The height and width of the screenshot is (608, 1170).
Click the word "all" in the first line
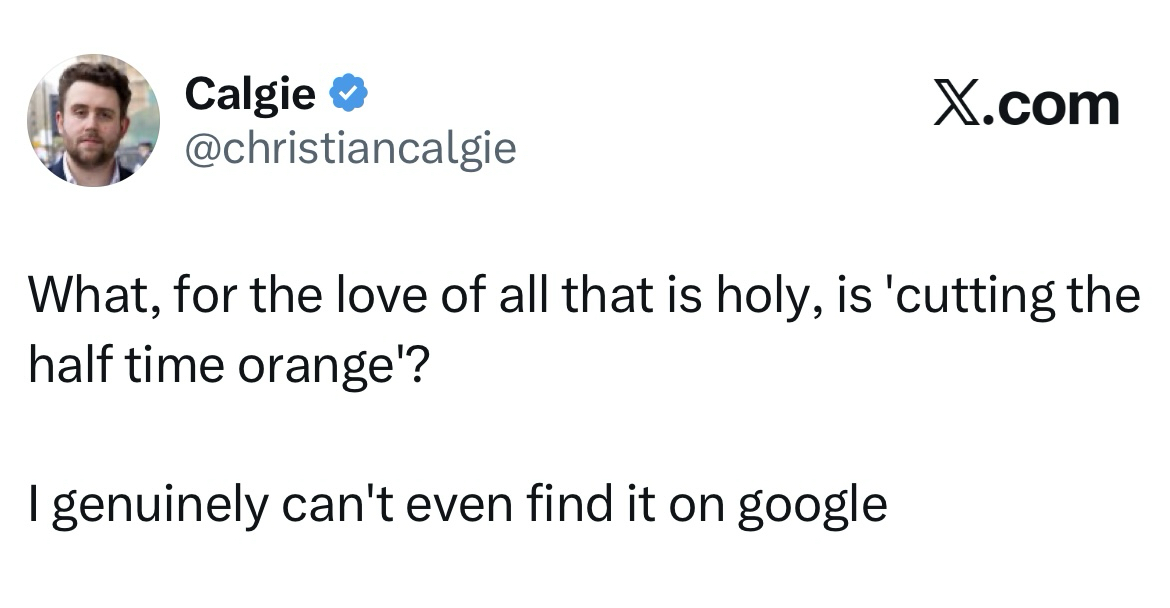(x=530, y=298)
